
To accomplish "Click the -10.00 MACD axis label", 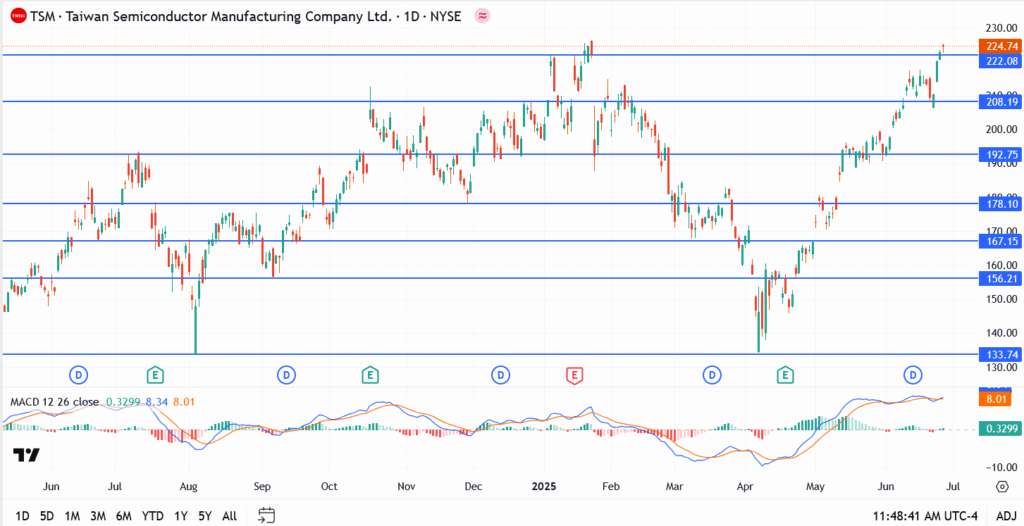I will (x=1002, y=467).
